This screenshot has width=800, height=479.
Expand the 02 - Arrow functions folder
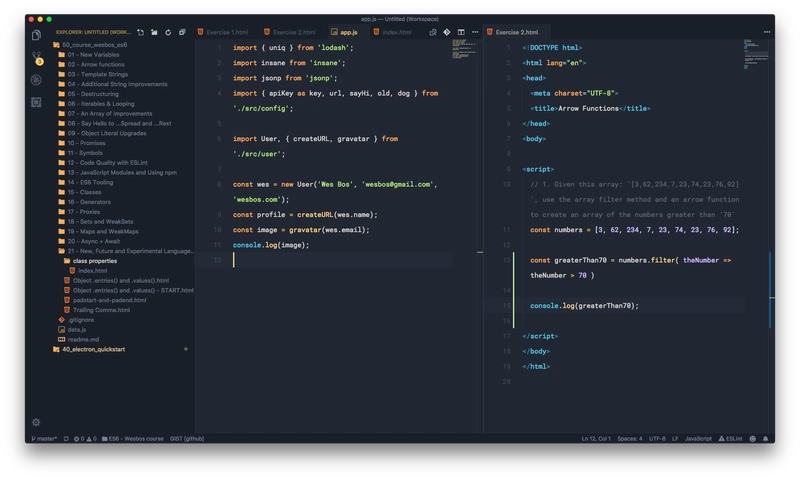[x=96, y=64]
